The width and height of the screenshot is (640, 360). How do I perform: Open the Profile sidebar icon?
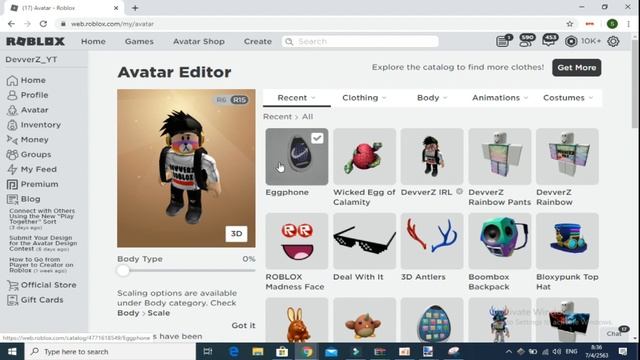point(12,95)
